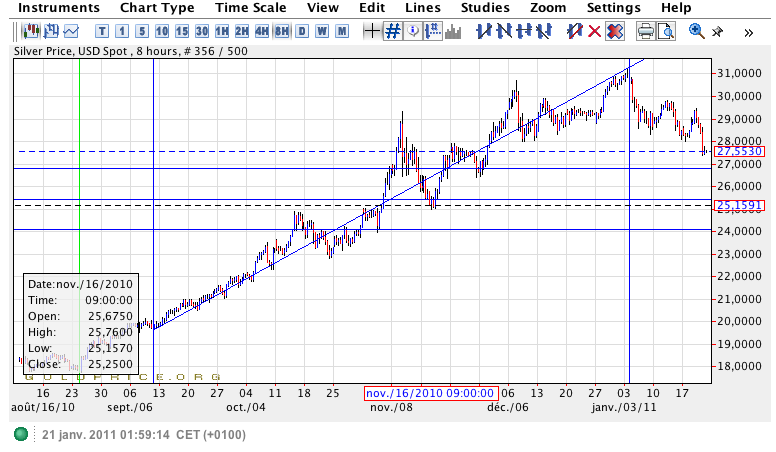776x452 pixels.
Task: Click the red X delete line icon
Action: tap(594, 31)
